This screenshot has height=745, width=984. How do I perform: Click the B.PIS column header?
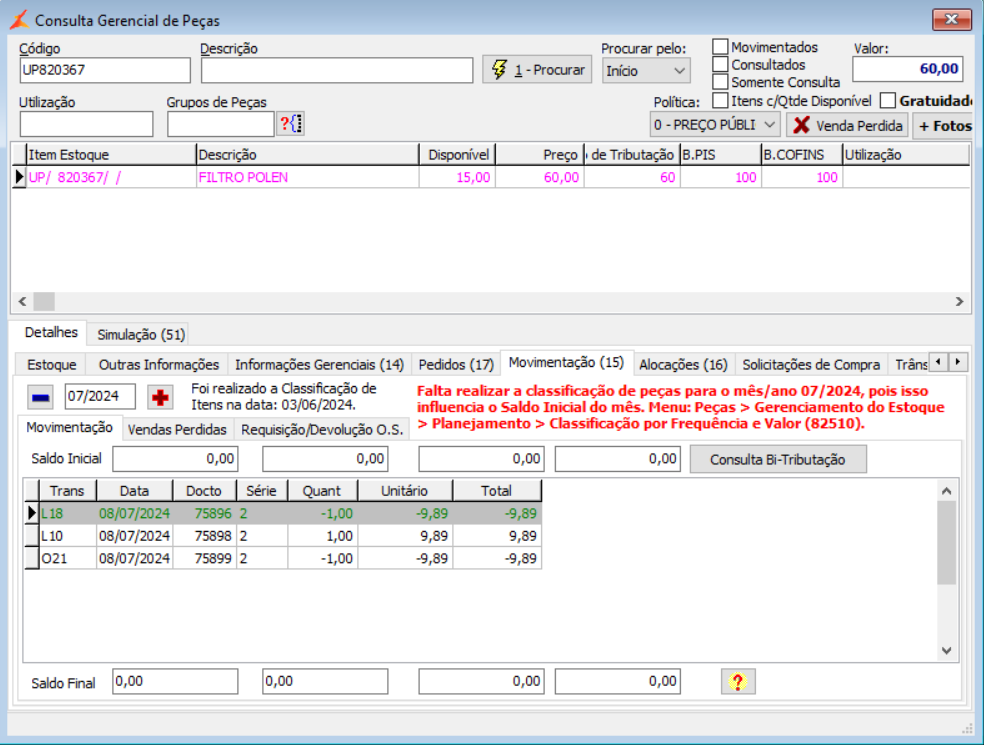(x=720, y=155)
